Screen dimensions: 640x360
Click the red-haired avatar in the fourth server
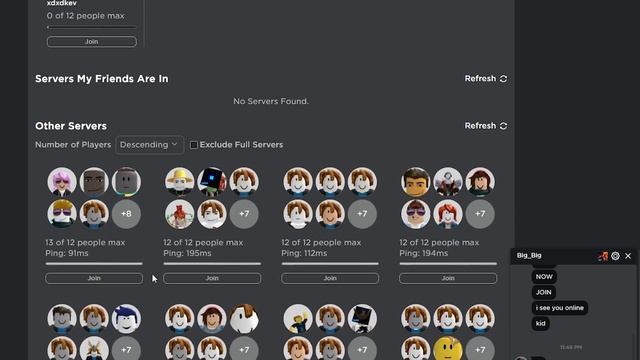pos(448,213)
